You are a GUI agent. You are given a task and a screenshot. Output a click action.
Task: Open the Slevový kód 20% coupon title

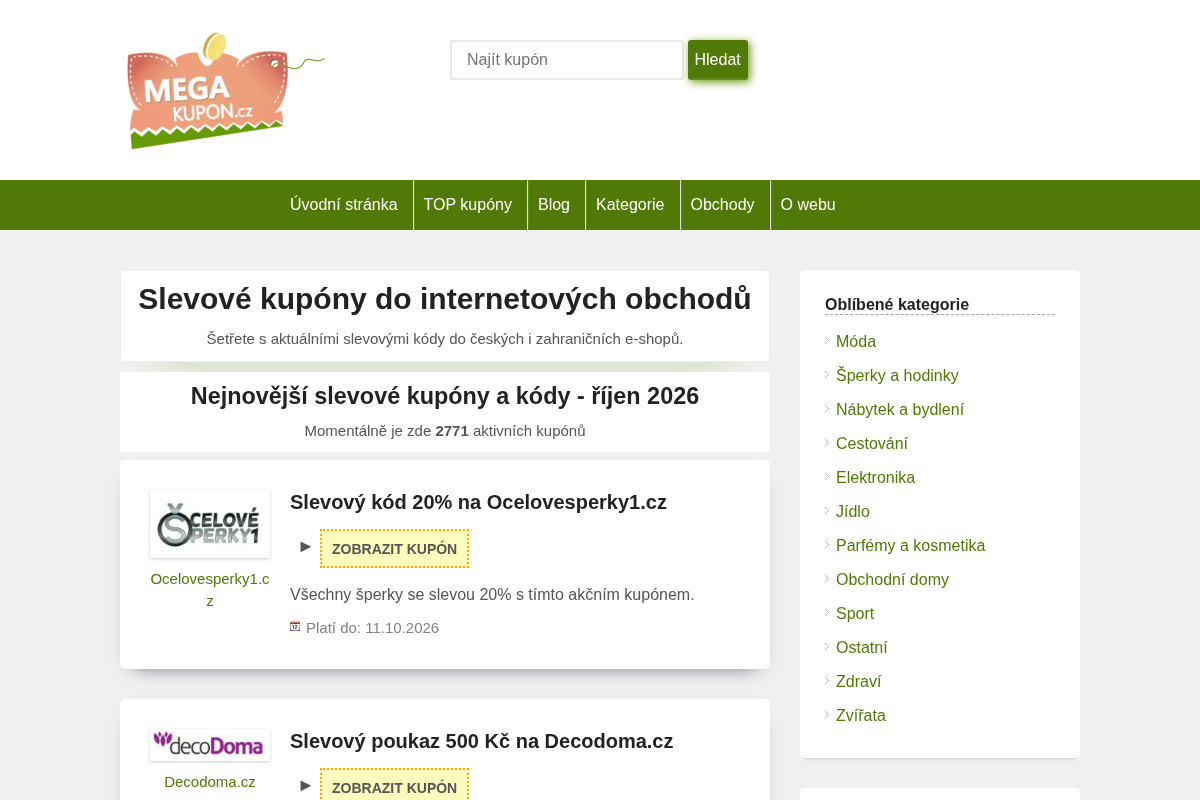pyautogui.click(x=478, y=502)
